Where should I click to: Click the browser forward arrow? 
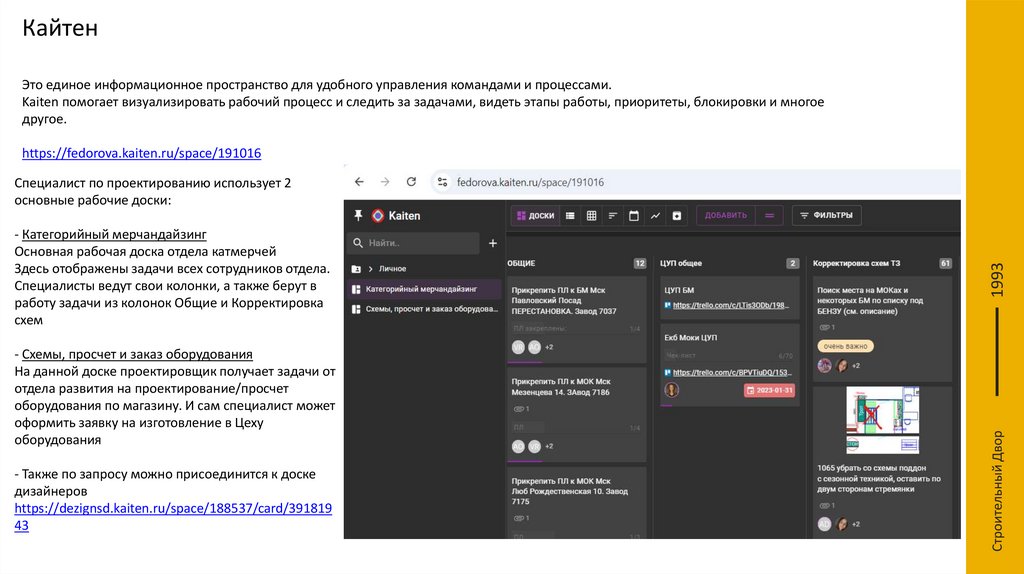(385, 182)
